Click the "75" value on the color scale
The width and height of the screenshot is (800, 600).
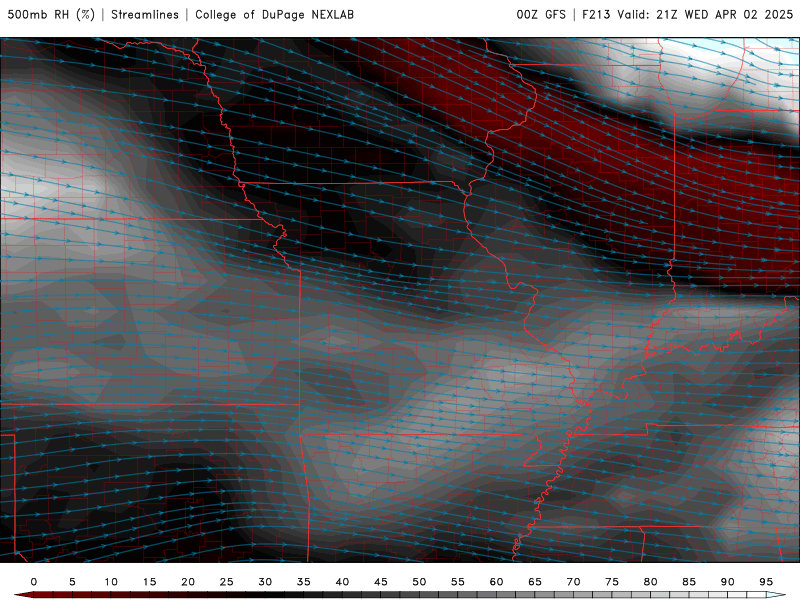click(612, 582)
